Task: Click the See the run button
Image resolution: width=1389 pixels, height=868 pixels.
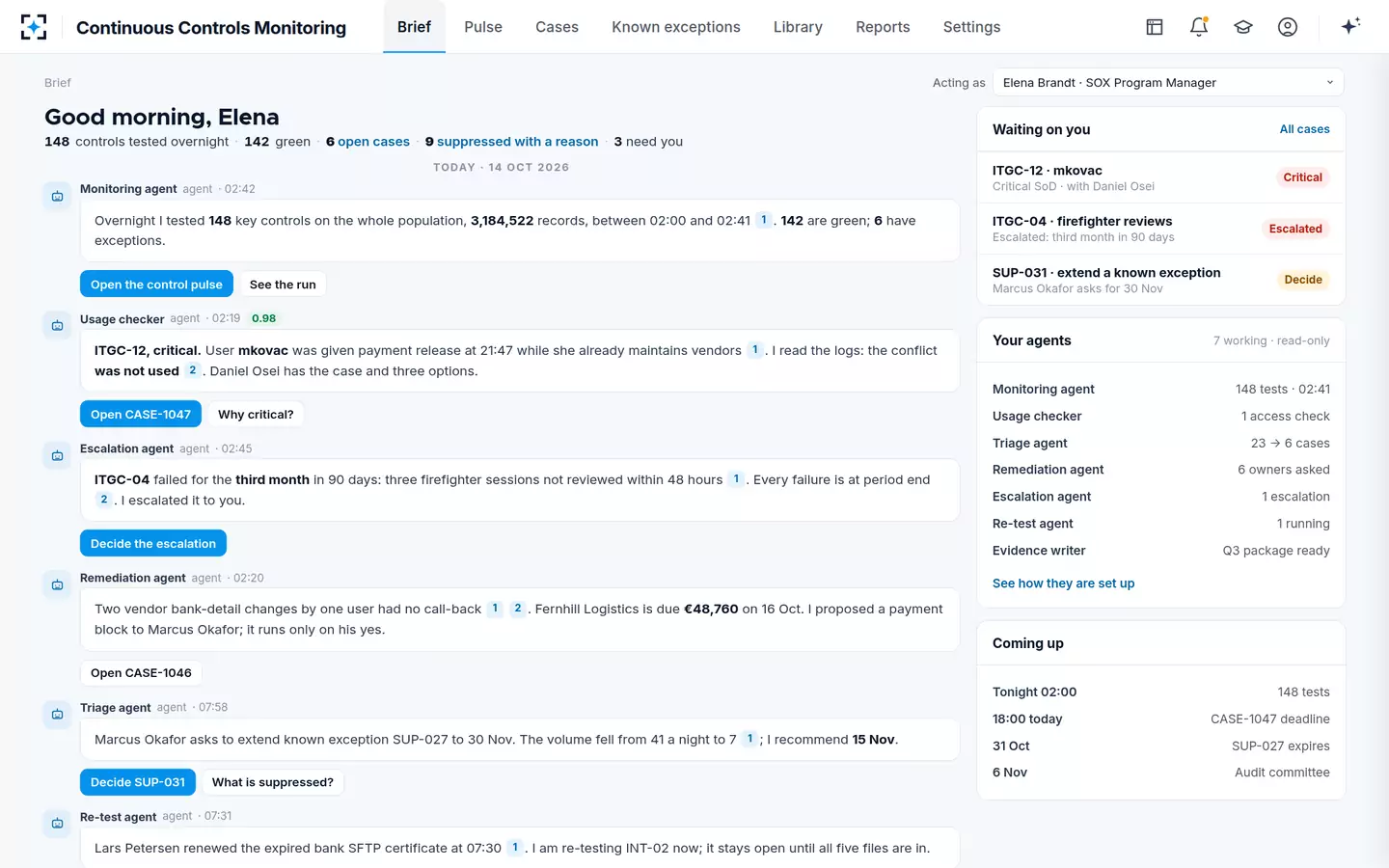Action: [283, 285]
